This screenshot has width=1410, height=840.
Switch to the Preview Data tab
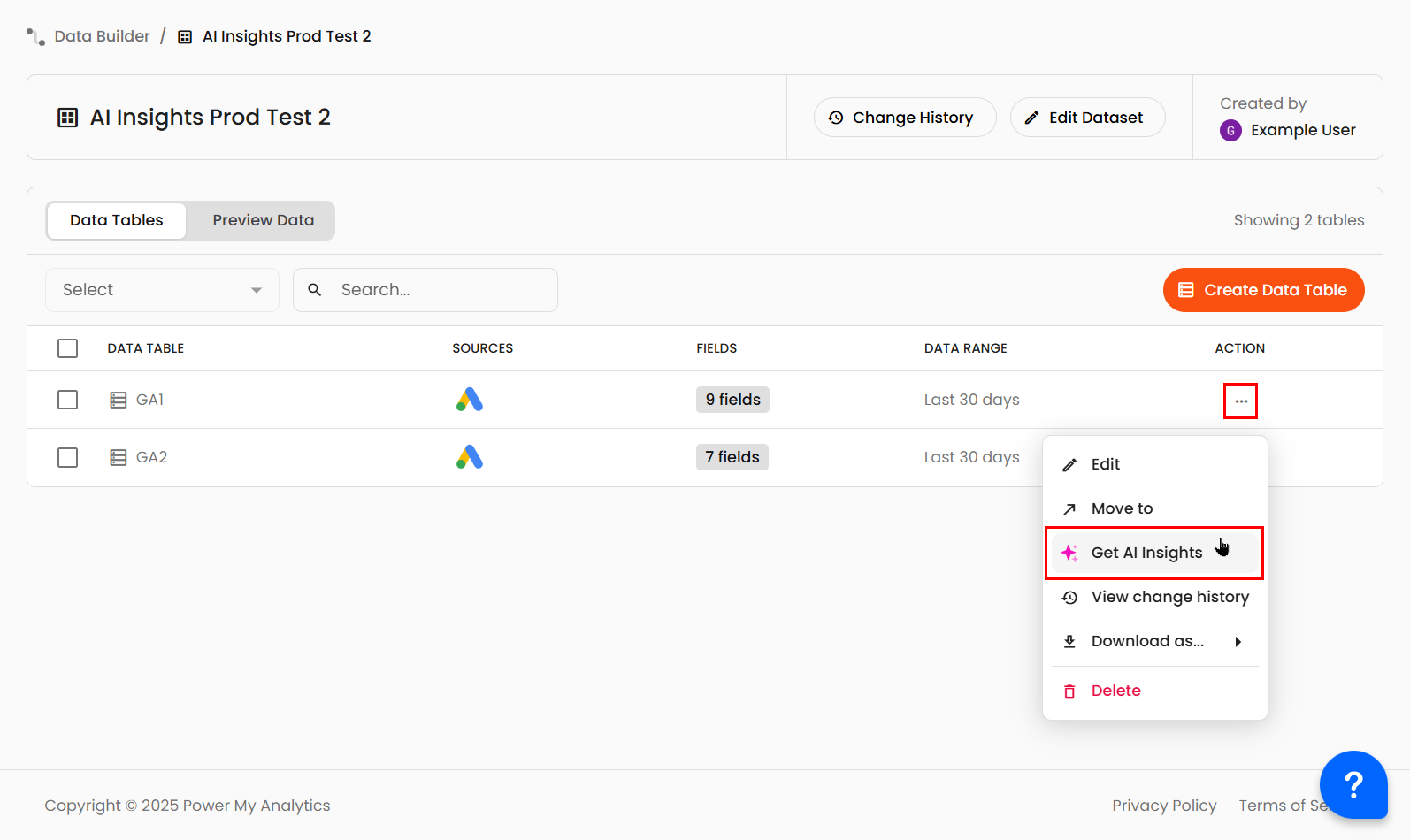[263, 220]
